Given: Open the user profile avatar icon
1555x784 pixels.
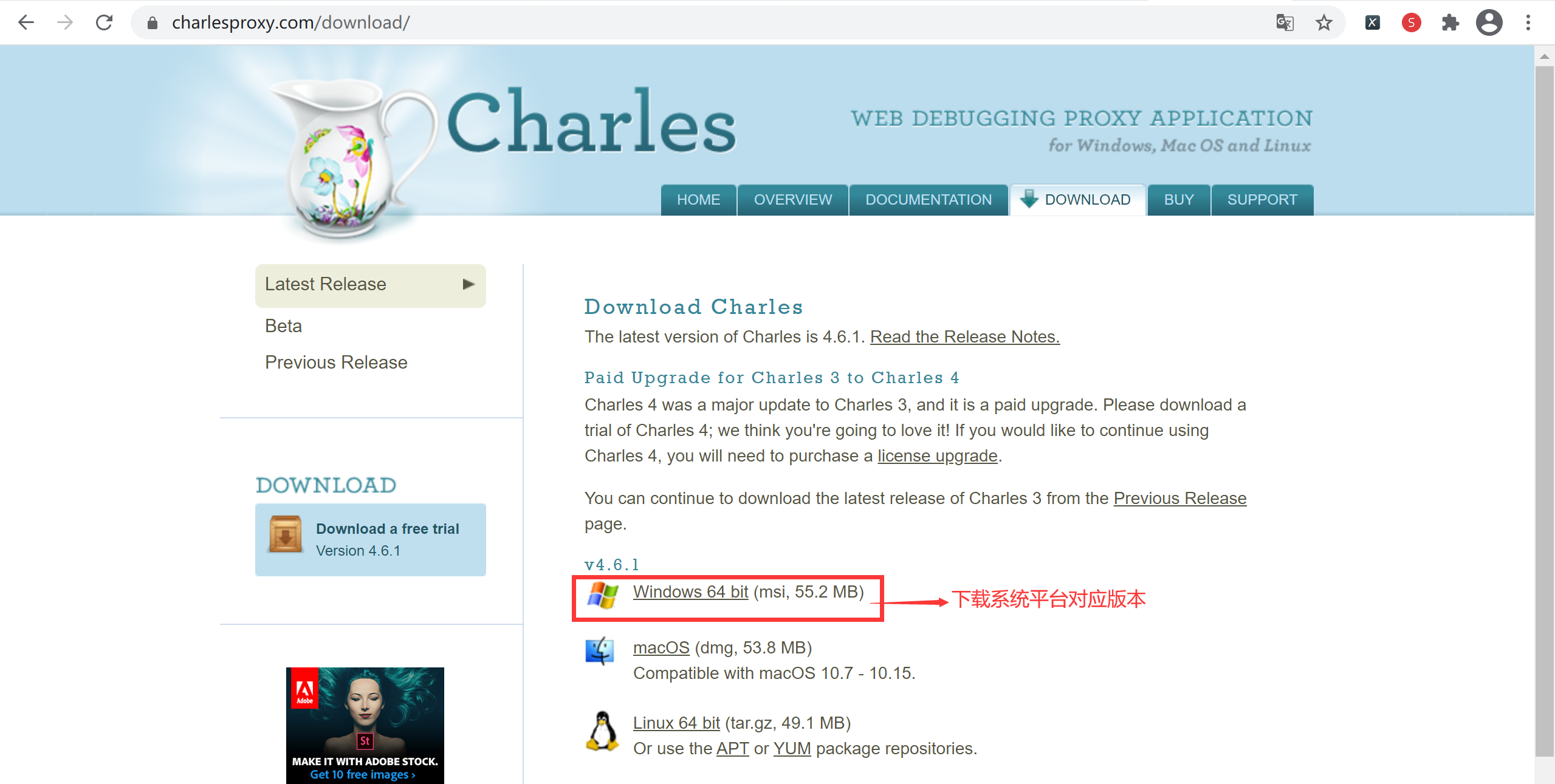Looking at the screenshot, I should point(1489,22).
